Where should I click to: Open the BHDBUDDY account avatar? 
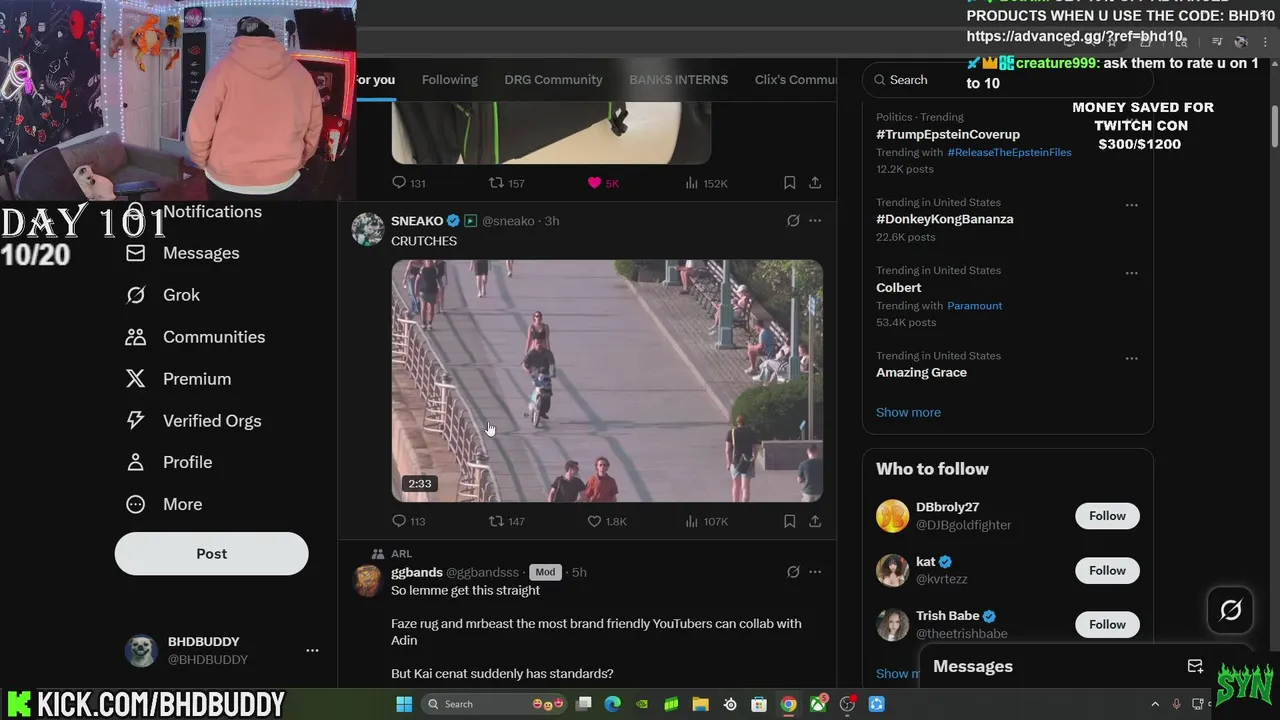click(141, 650)
